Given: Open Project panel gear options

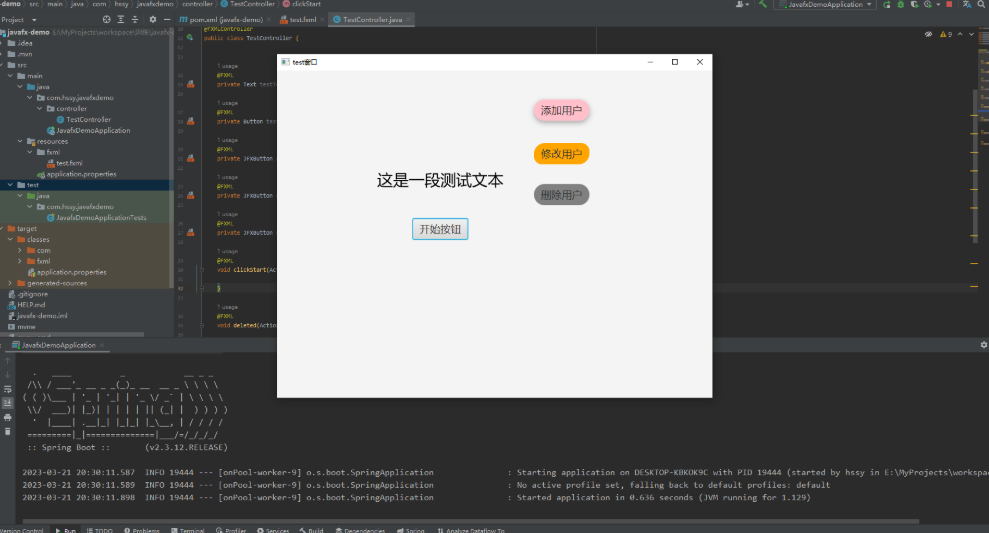Looking at the screenshot, I should 153,20.
